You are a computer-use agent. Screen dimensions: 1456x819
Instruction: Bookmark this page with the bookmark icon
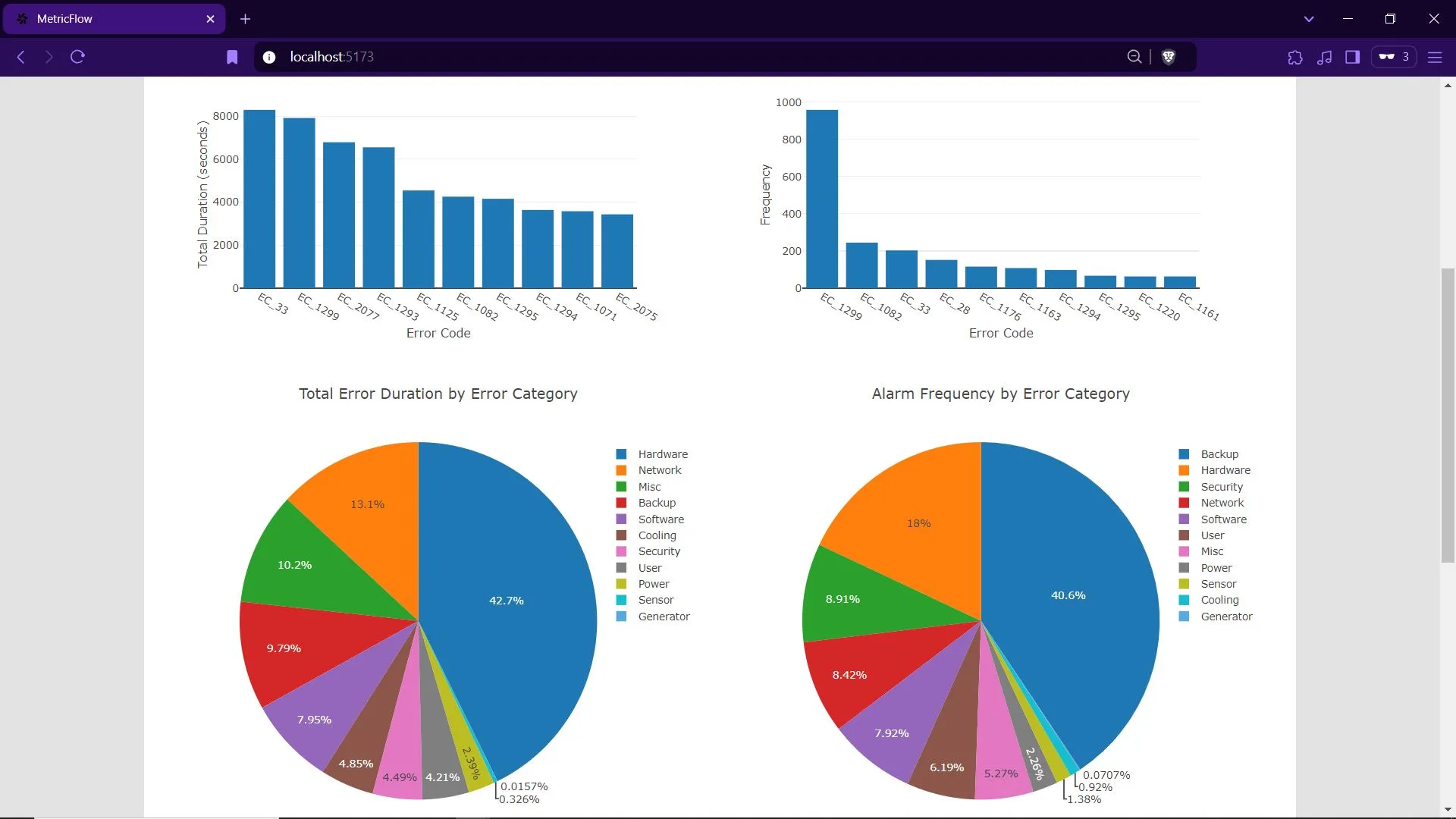[x=232, y=57]
